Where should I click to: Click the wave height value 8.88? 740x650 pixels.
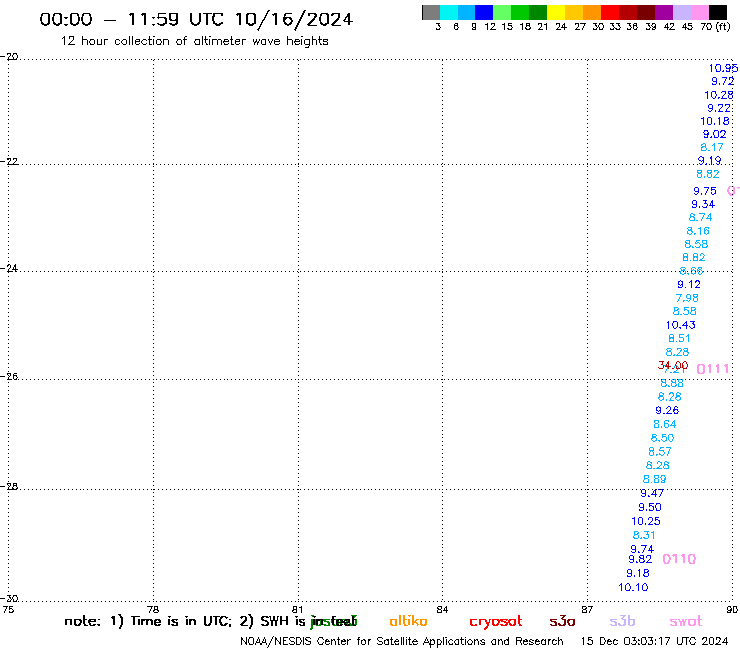(672, 383)
